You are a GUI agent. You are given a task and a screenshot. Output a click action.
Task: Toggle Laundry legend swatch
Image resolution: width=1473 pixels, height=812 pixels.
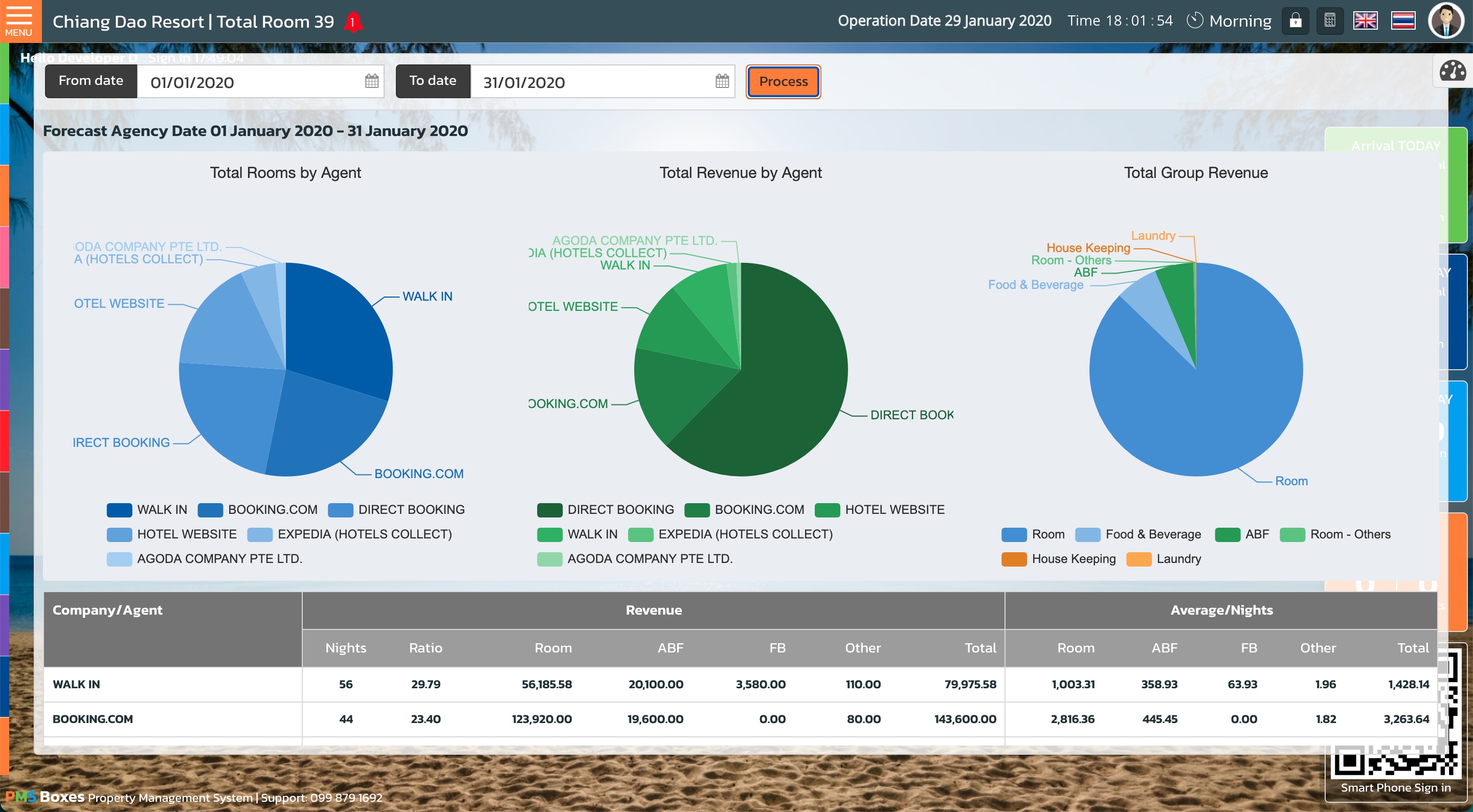click(x=1139, y=559)
